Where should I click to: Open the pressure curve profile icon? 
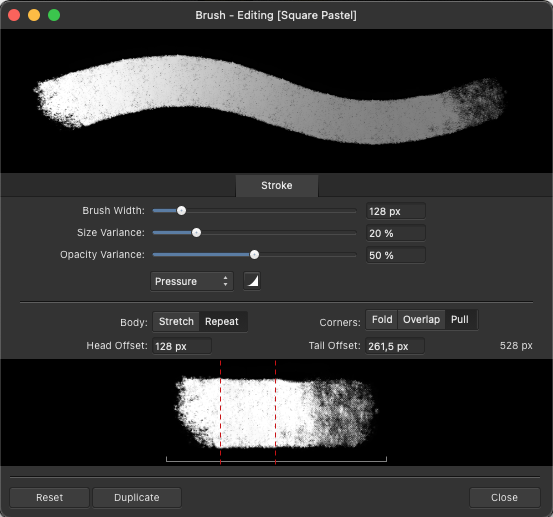tap(252, 281)
